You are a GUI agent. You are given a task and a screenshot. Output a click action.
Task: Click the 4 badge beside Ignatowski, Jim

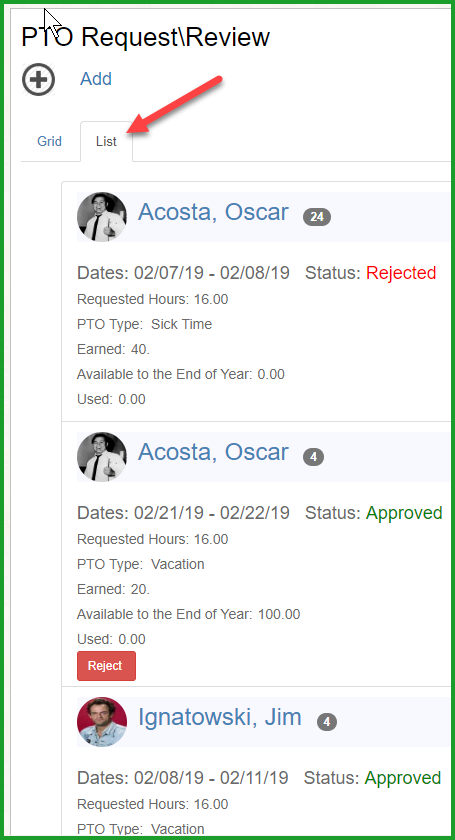coord(327,722)
